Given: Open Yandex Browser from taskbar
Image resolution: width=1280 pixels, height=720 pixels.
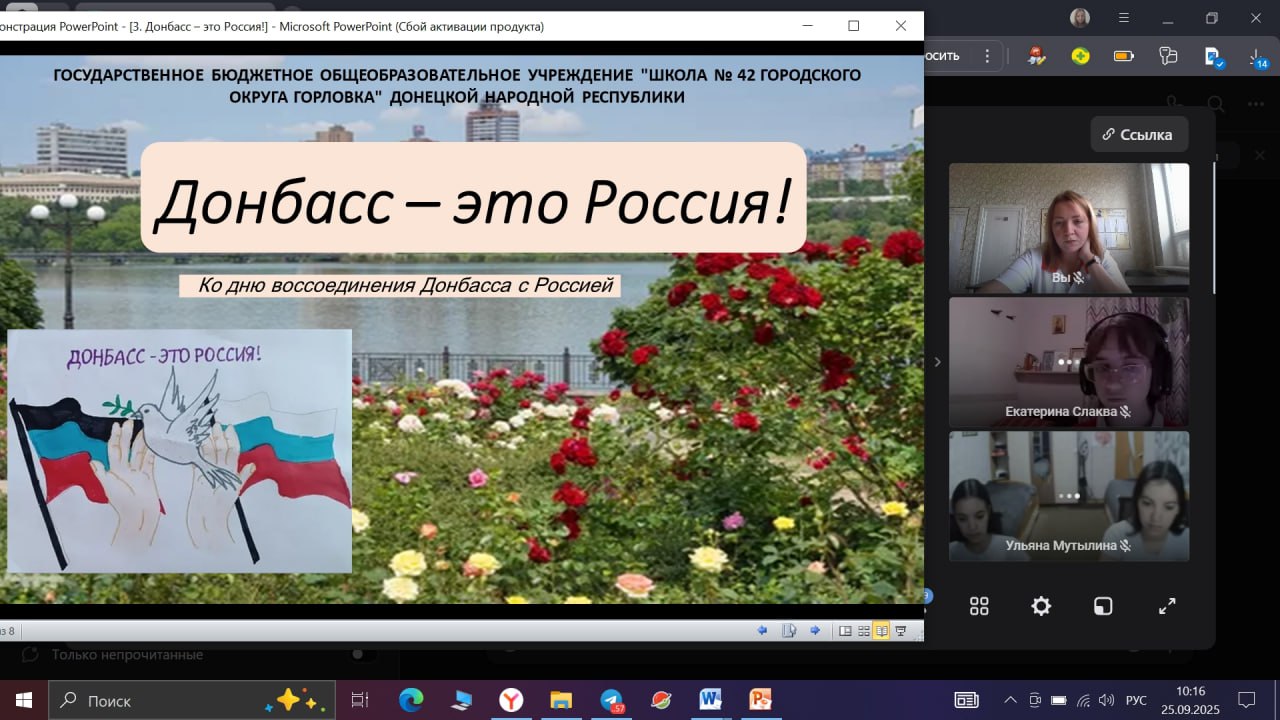Looking at the screenshot, I should (511, 700).
